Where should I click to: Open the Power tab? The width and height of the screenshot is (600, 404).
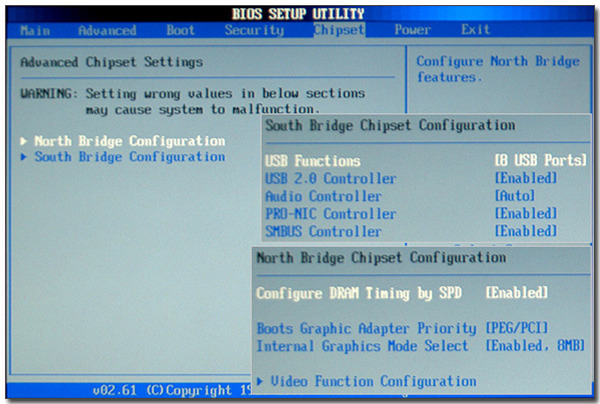(412, 30)
